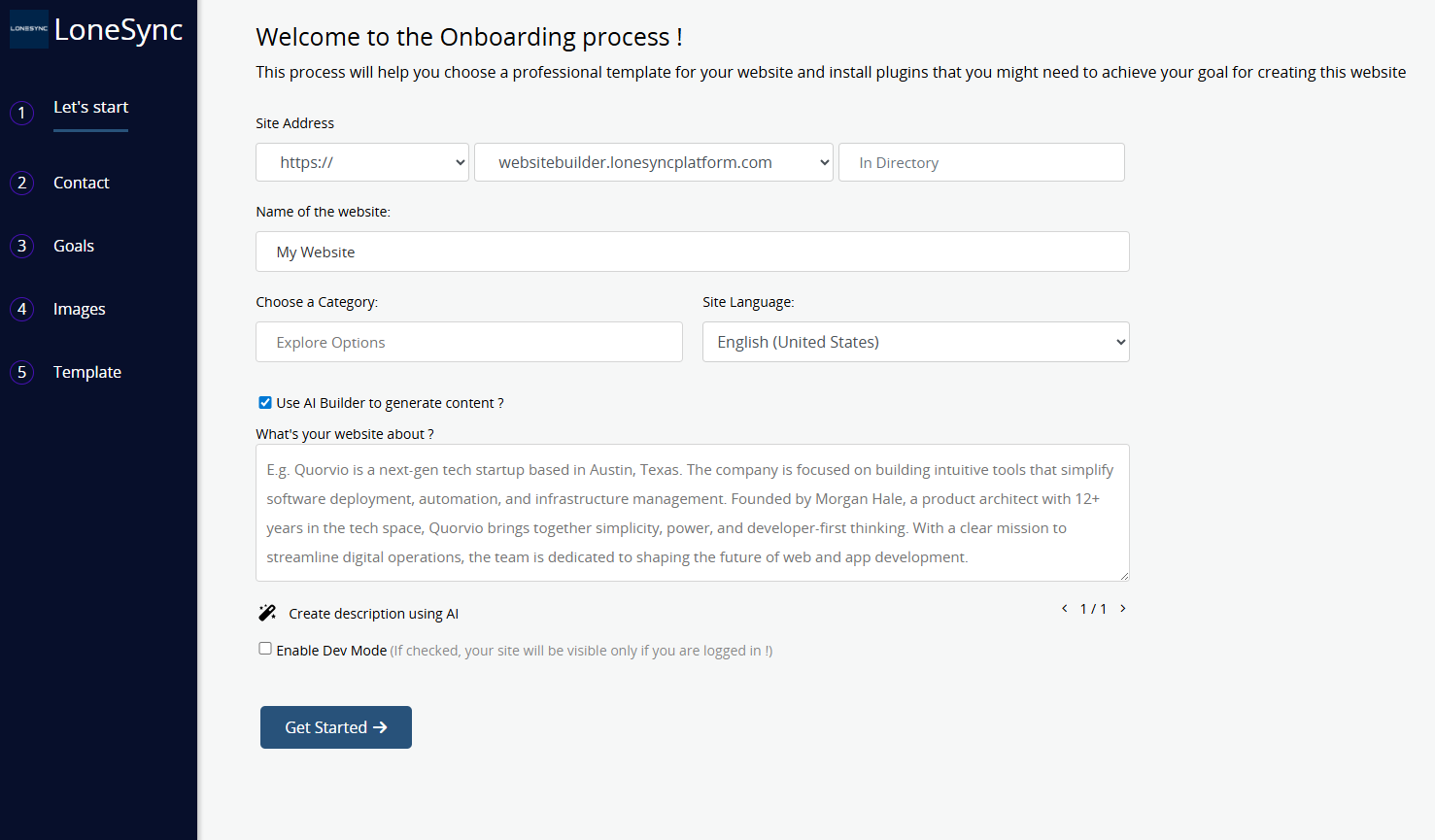1435x840 pixels.
Task: Click the step 2 number circle
Action: point(22,183)
